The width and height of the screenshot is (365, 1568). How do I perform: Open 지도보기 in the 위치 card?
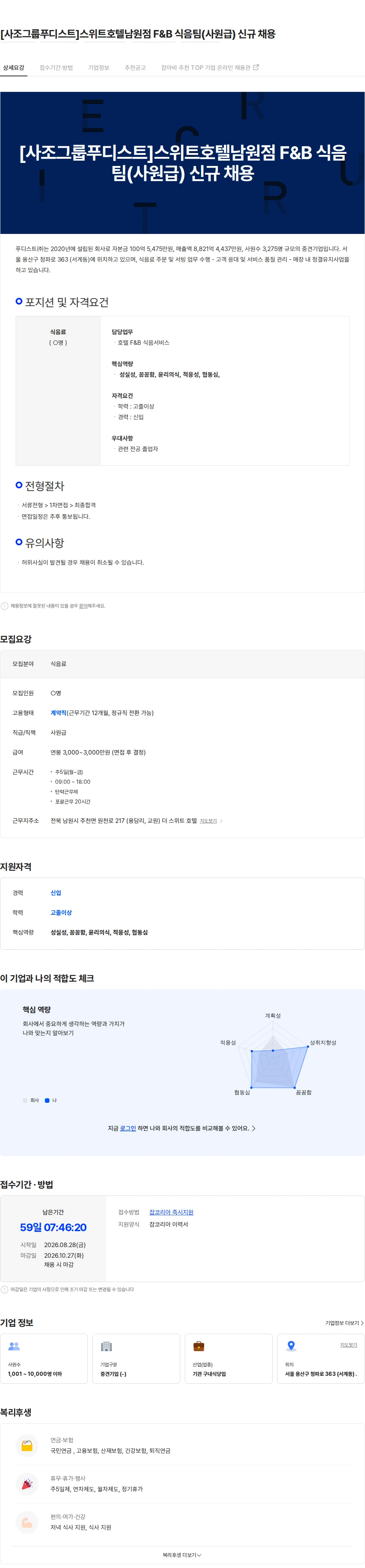[x=349, y=1345]
